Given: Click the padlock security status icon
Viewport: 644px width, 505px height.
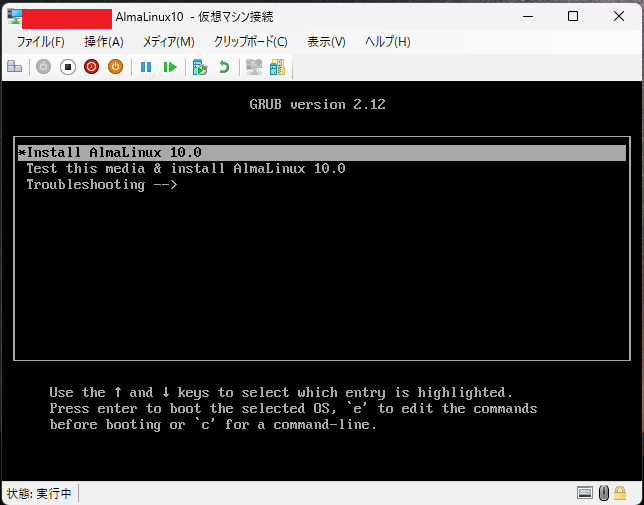Looking at the screenshot, I should (620, 493).
